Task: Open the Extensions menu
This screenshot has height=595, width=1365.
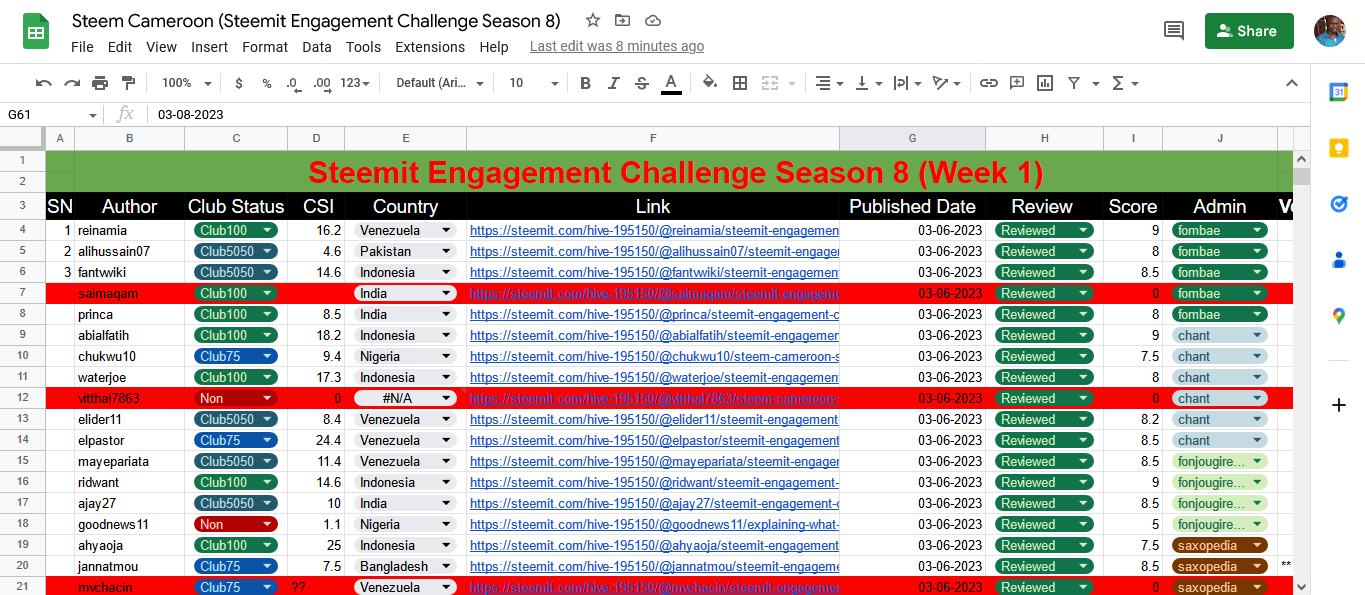Action: (x=430, y=47)
